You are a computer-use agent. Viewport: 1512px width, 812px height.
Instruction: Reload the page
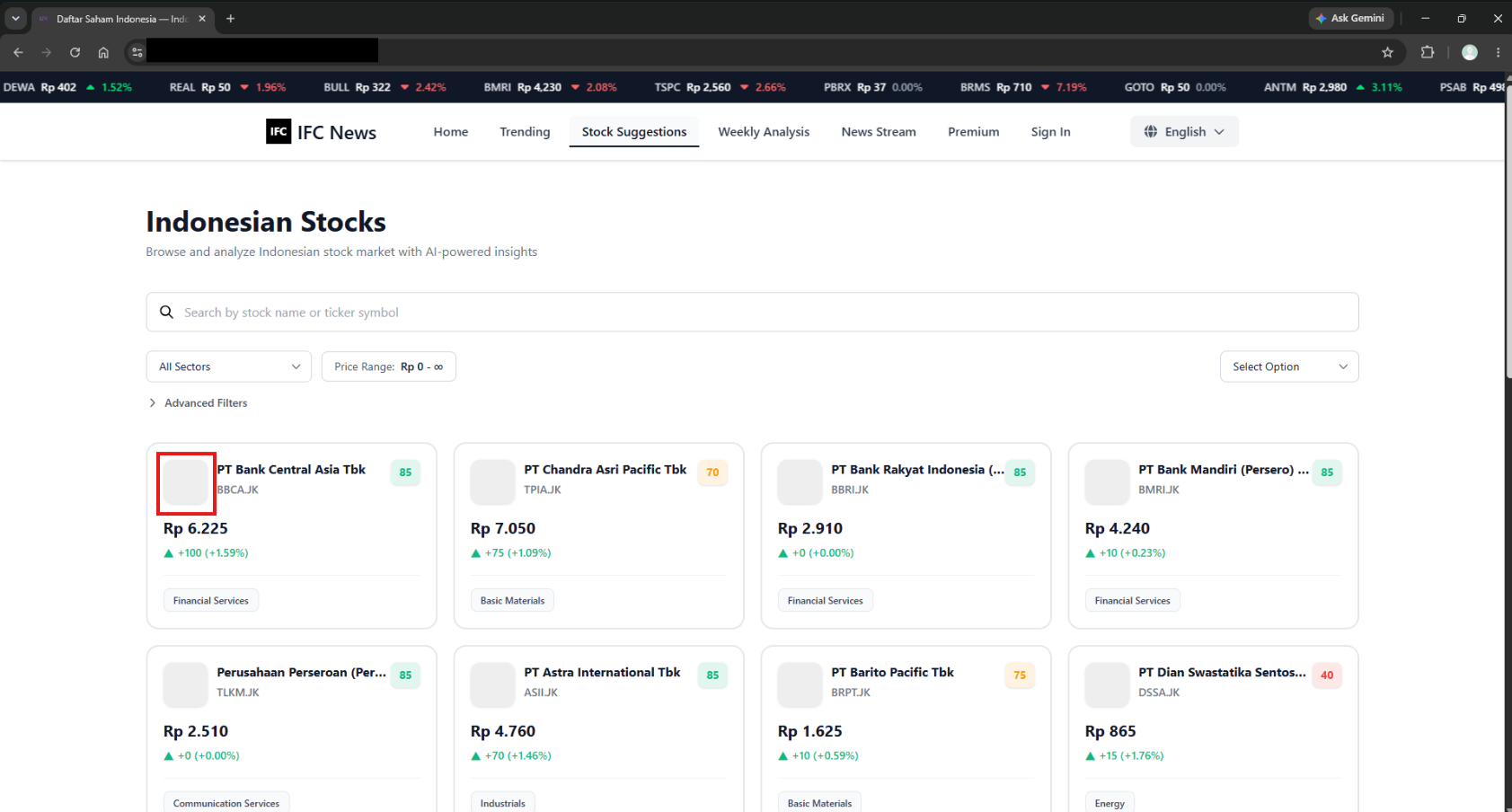[x=75, y=52]
